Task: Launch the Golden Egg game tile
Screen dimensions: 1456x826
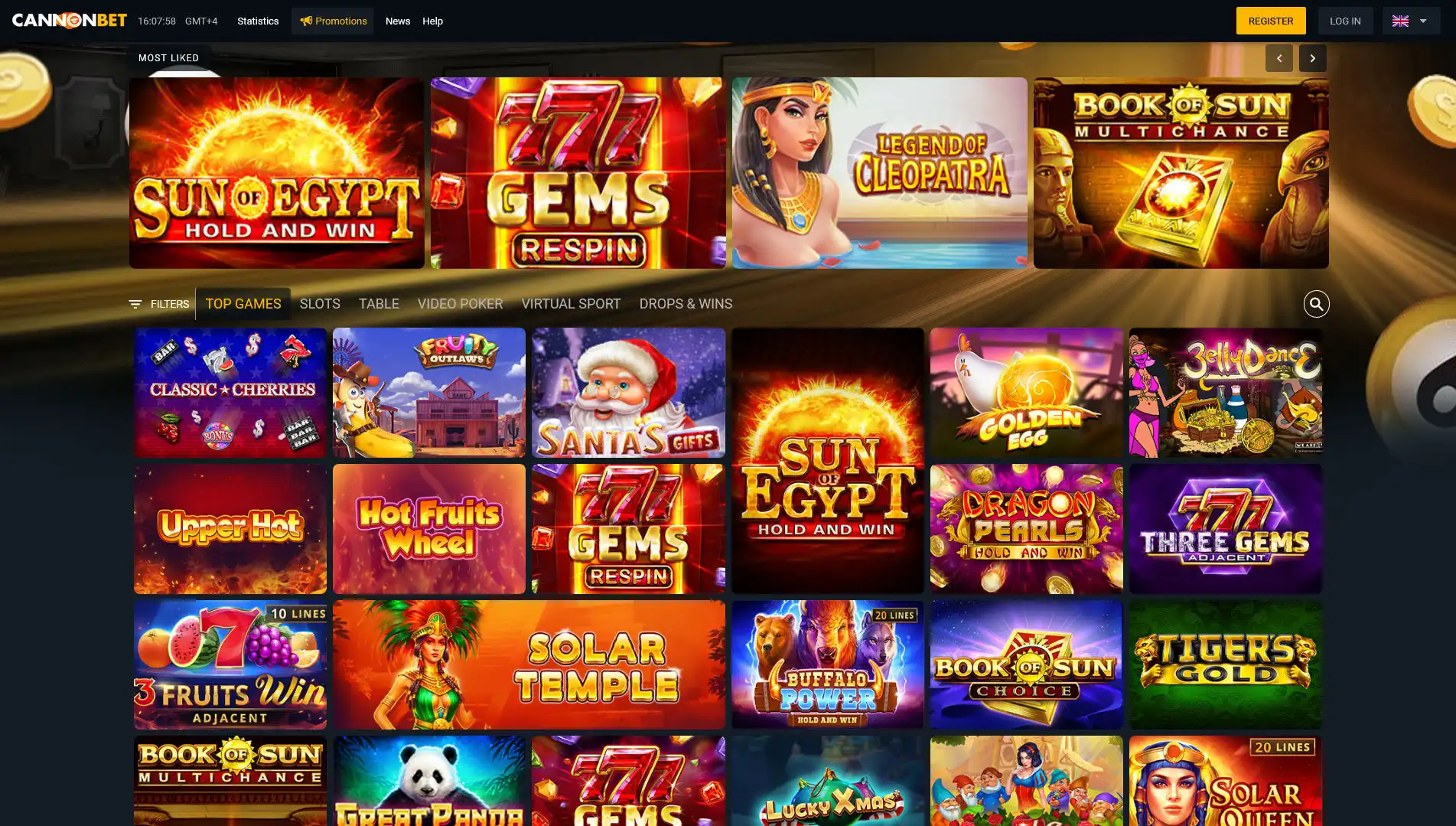Action: (1026, 393)
